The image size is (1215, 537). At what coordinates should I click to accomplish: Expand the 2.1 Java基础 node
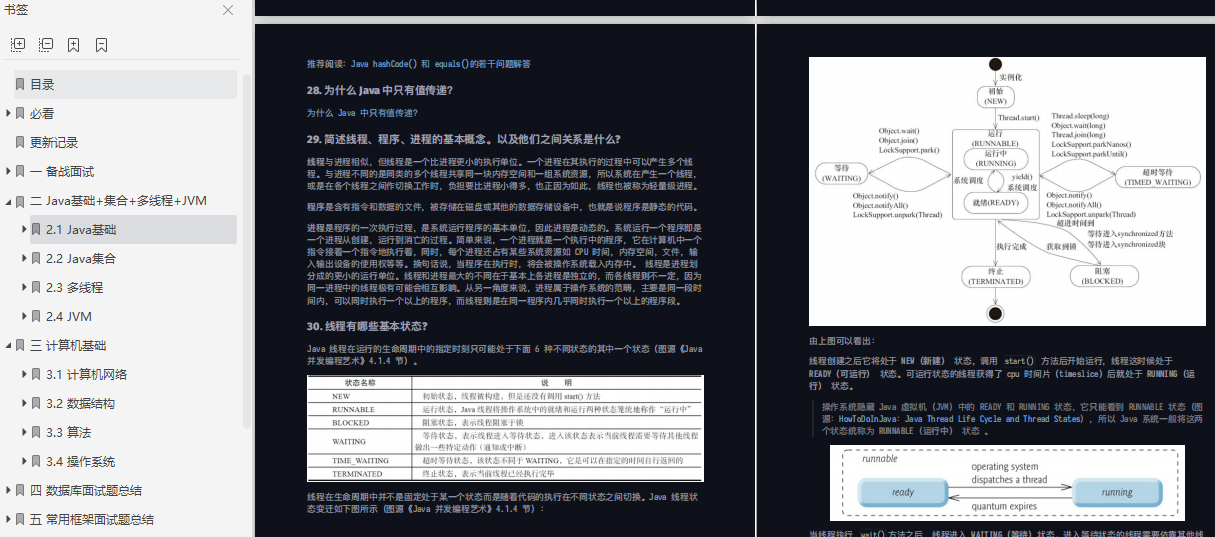click(x=25, y=230)
